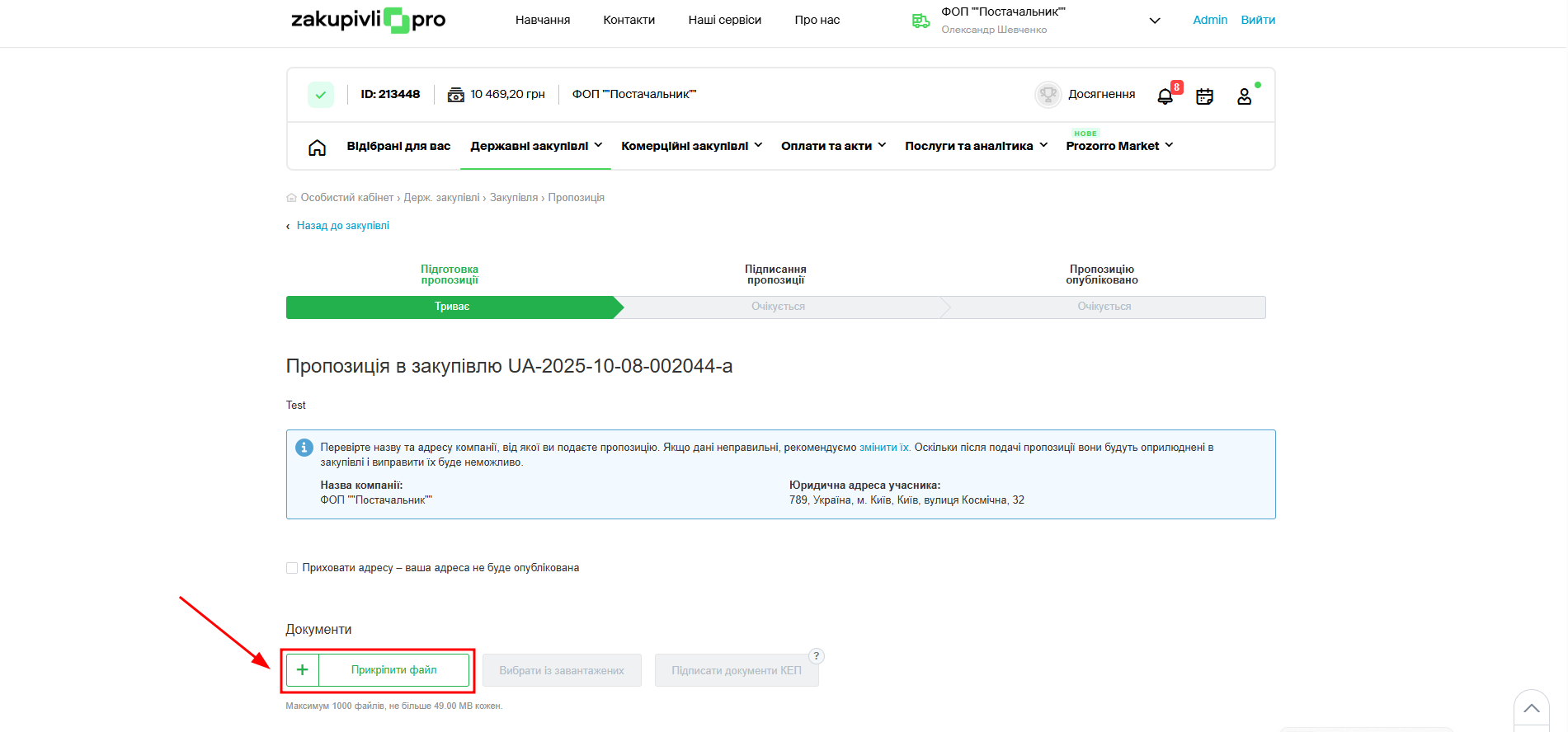The image size is (1568, 732).
Task: Click the Триває progress step
Action: [x=451, y=307]
